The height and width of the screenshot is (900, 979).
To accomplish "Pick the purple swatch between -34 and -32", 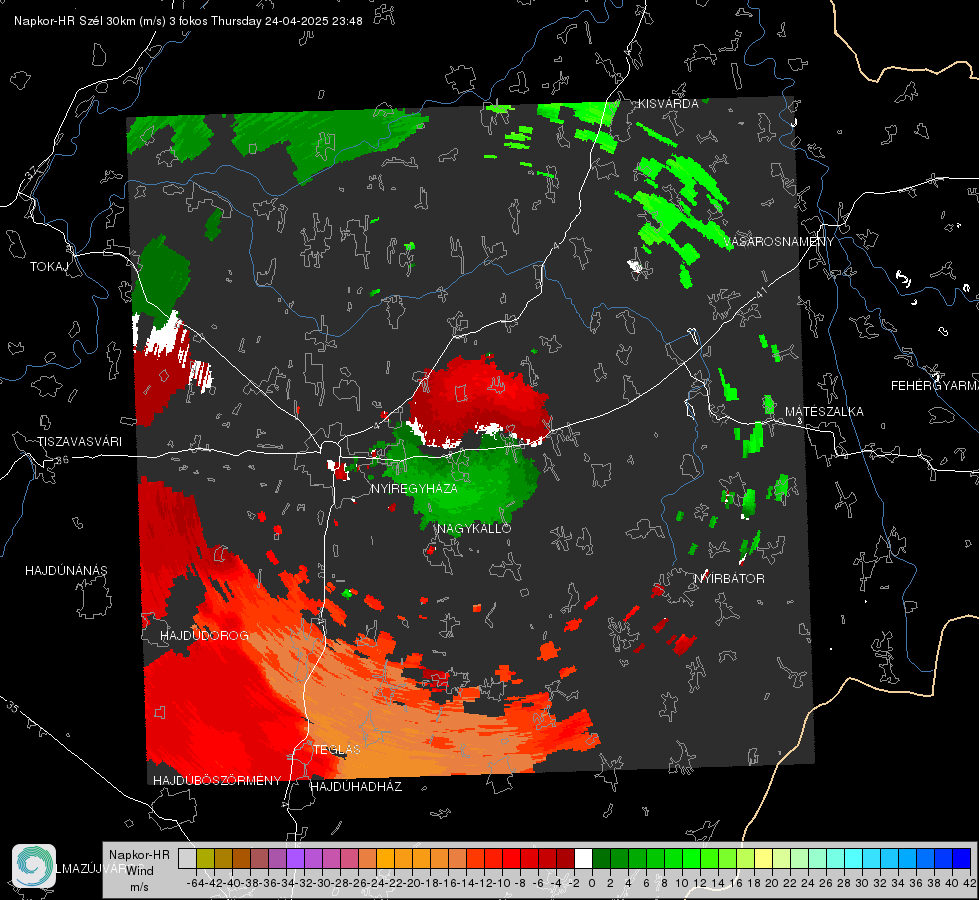I will 295,859.
